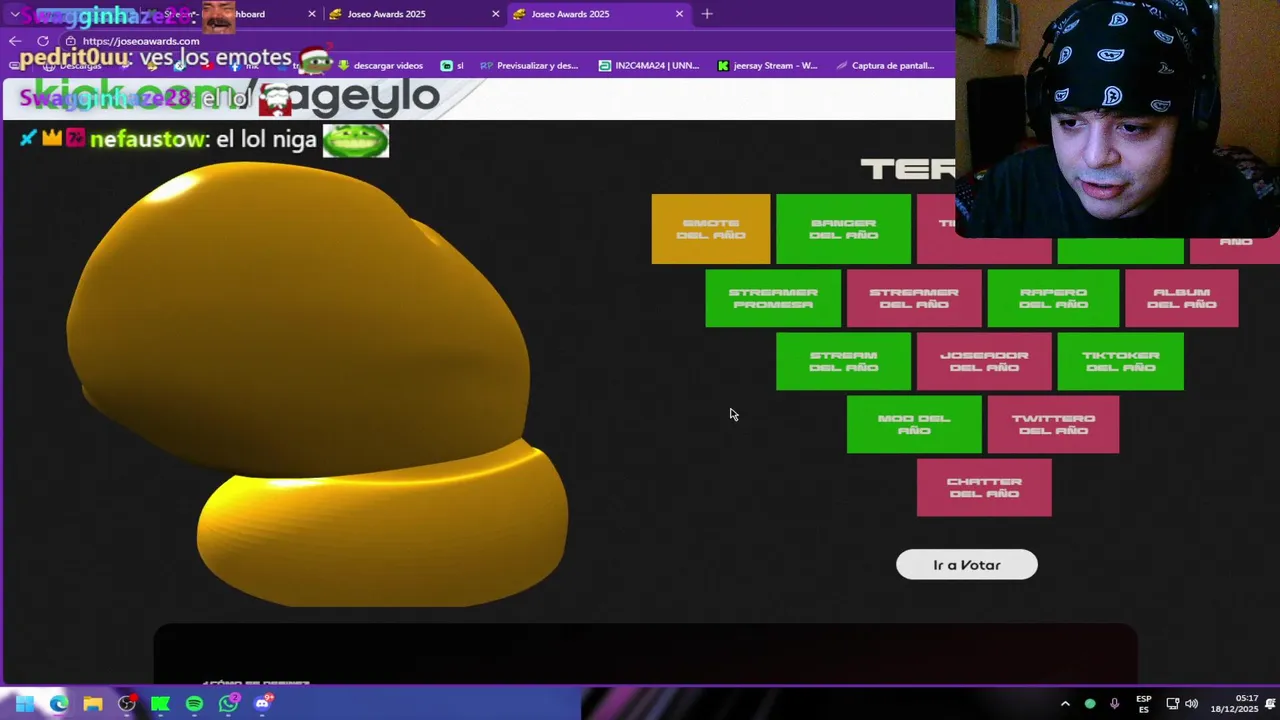Open Microsoft Edge from the taskbar
Image resolution: width=1280 pixels, height=720 pixels.
[59, 704]
